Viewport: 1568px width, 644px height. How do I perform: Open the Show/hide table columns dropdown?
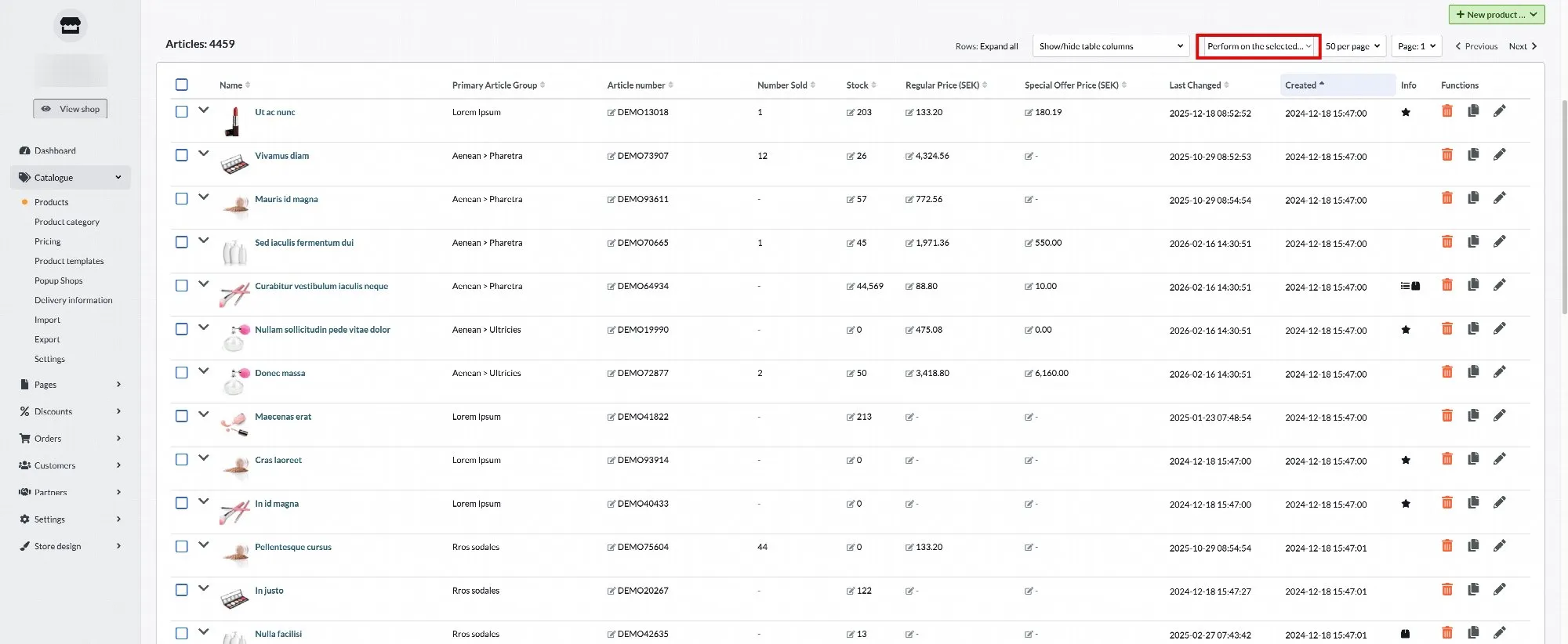click(1111, 46)
